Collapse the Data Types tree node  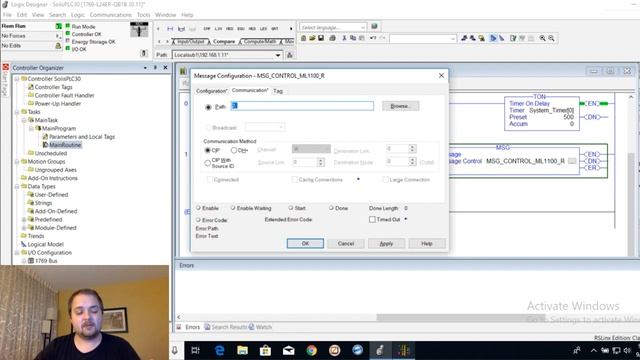tap(17, 187)
